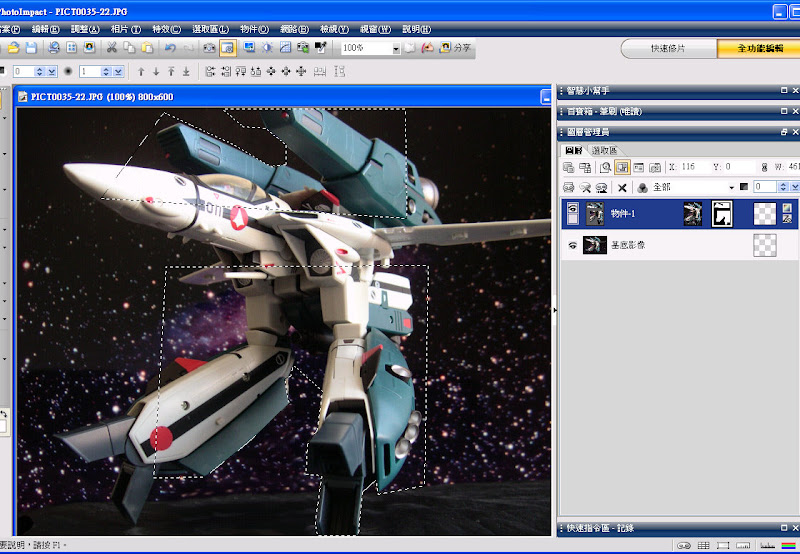Screen dimensions: 800x554
Task: Open the 100% zoom dropdown
Action: 396,48
